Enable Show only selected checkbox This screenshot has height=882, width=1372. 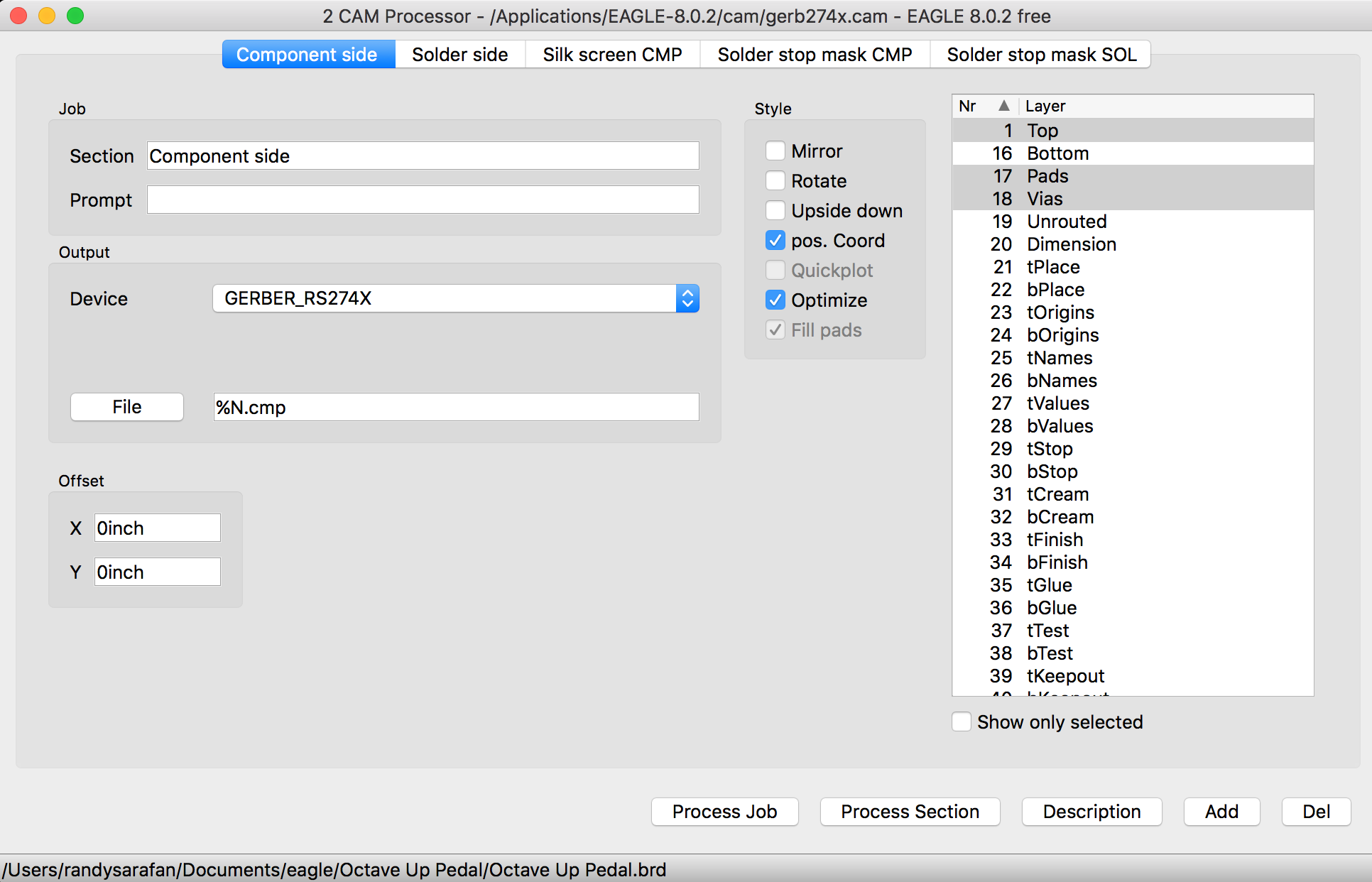(x=962, y=722)
